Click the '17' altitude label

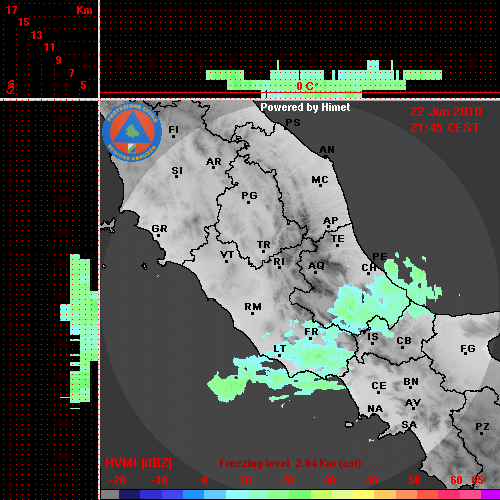point(11,10)
